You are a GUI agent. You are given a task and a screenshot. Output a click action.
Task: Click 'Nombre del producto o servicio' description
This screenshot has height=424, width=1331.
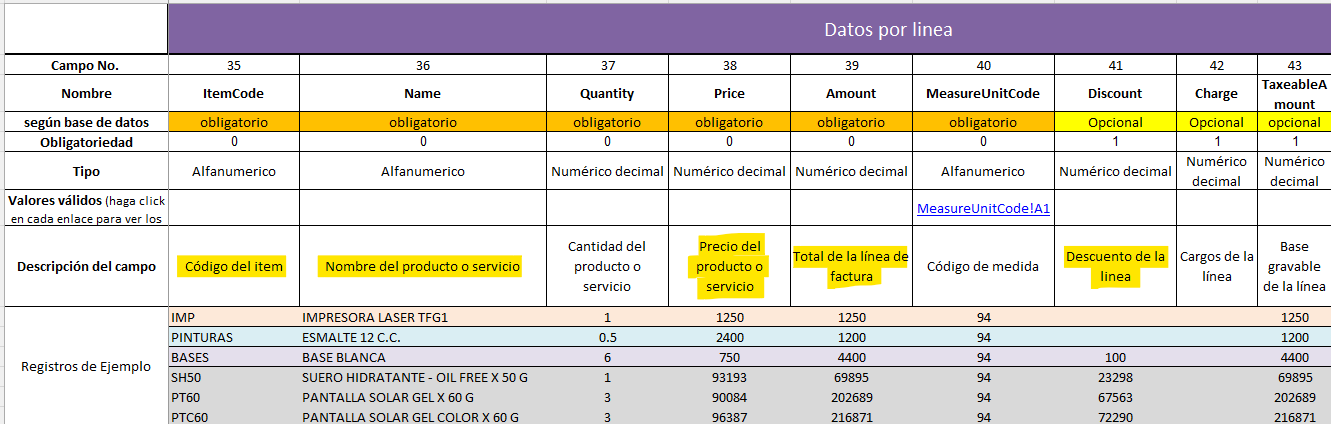(x=422, y=267)
